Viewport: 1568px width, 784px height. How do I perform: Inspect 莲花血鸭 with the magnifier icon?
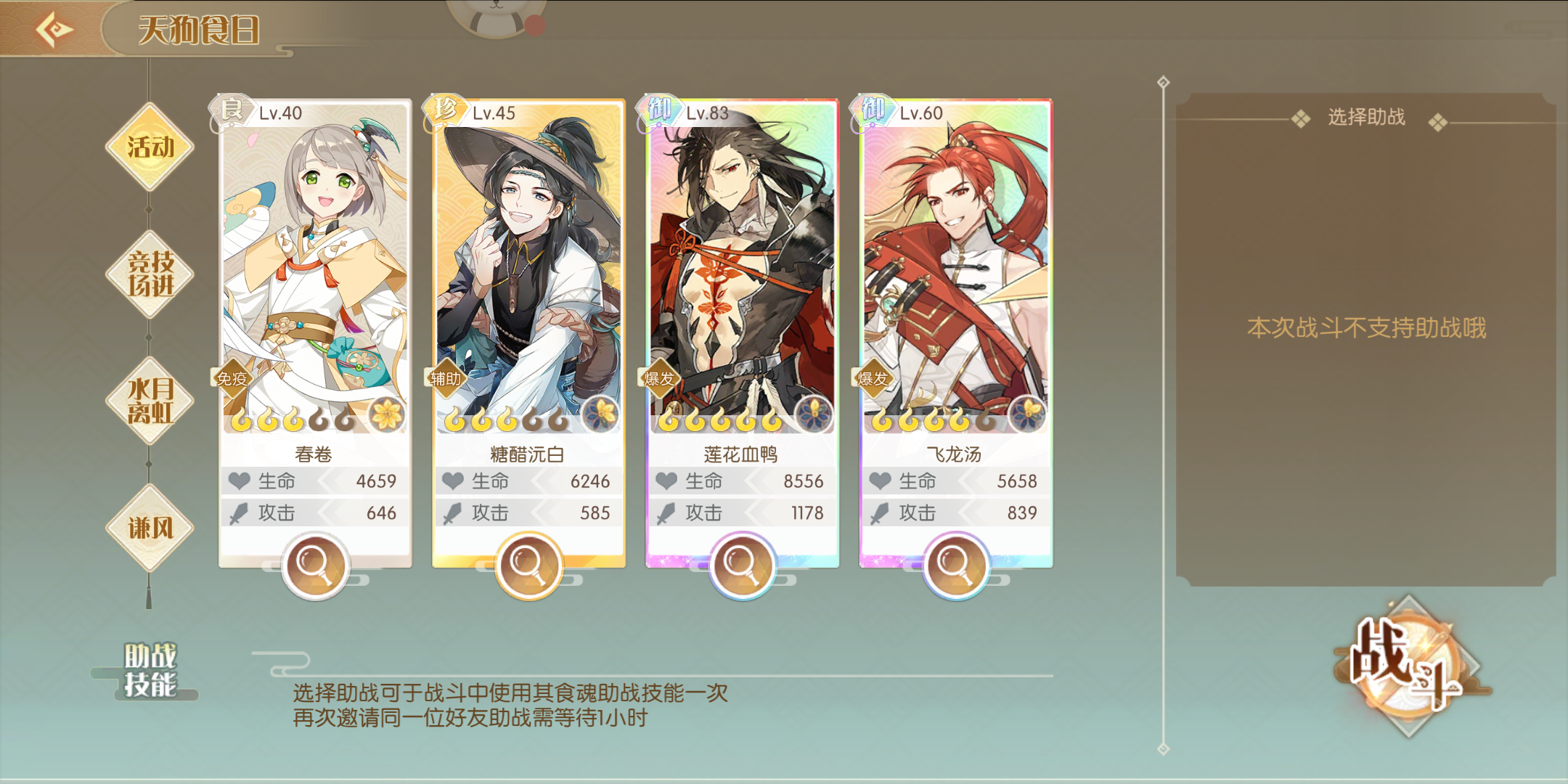point(742,565)
